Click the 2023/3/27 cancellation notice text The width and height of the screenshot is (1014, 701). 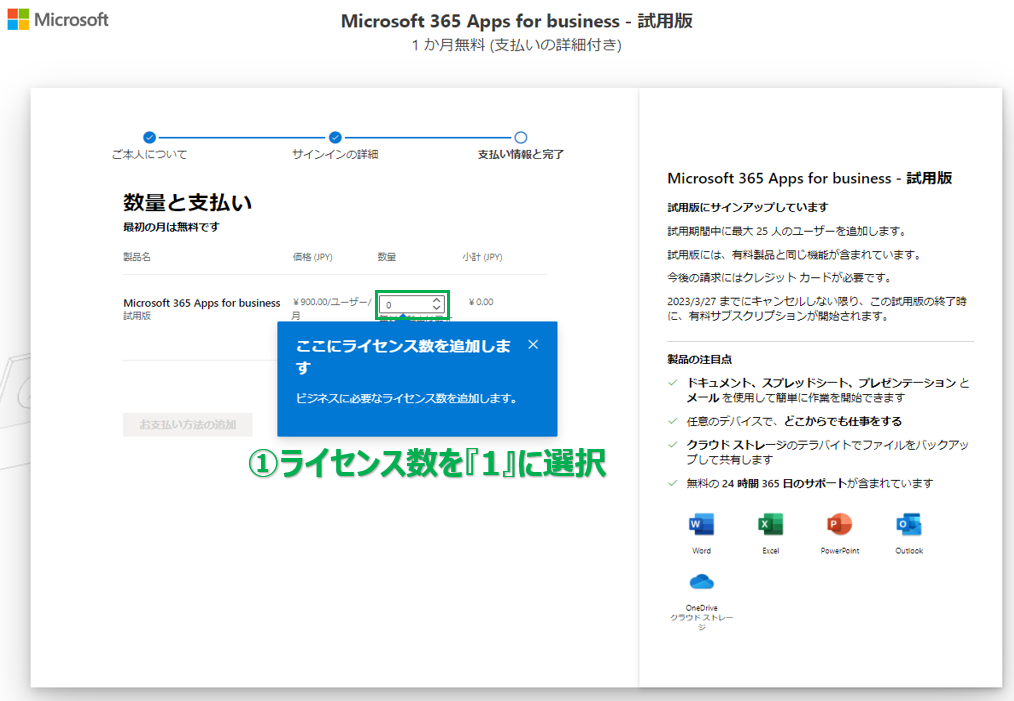(817, 308)
